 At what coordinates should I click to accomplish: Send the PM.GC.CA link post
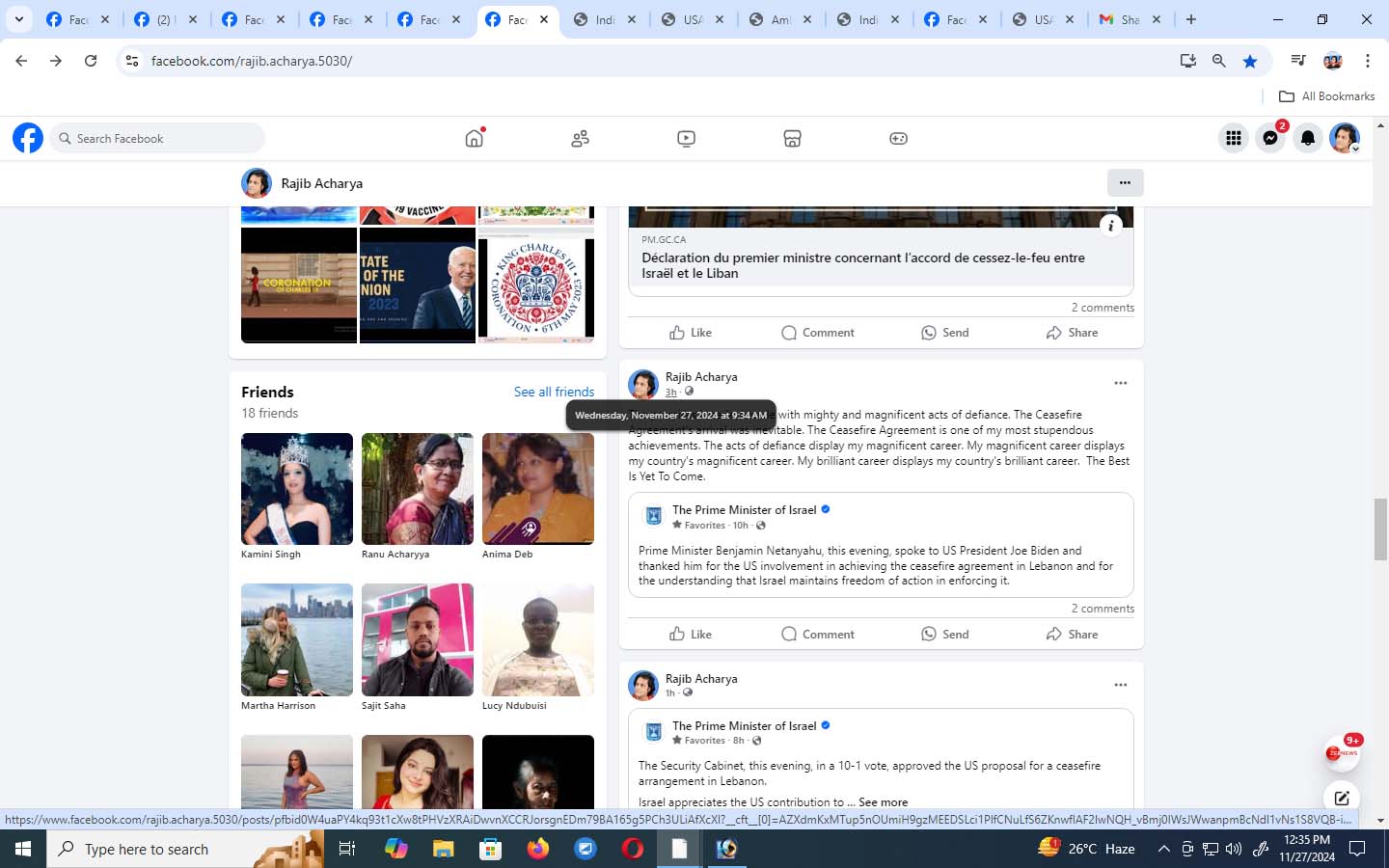pyautogui.click(x=945, y=332)
